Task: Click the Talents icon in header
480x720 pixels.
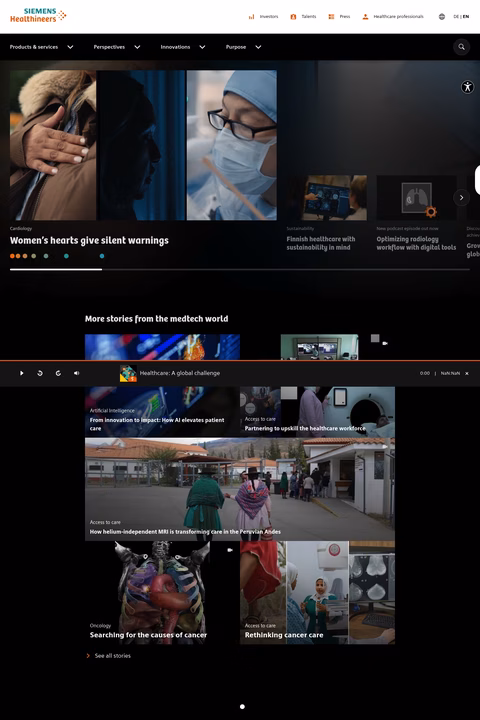Action: click(x=293, y=17)
